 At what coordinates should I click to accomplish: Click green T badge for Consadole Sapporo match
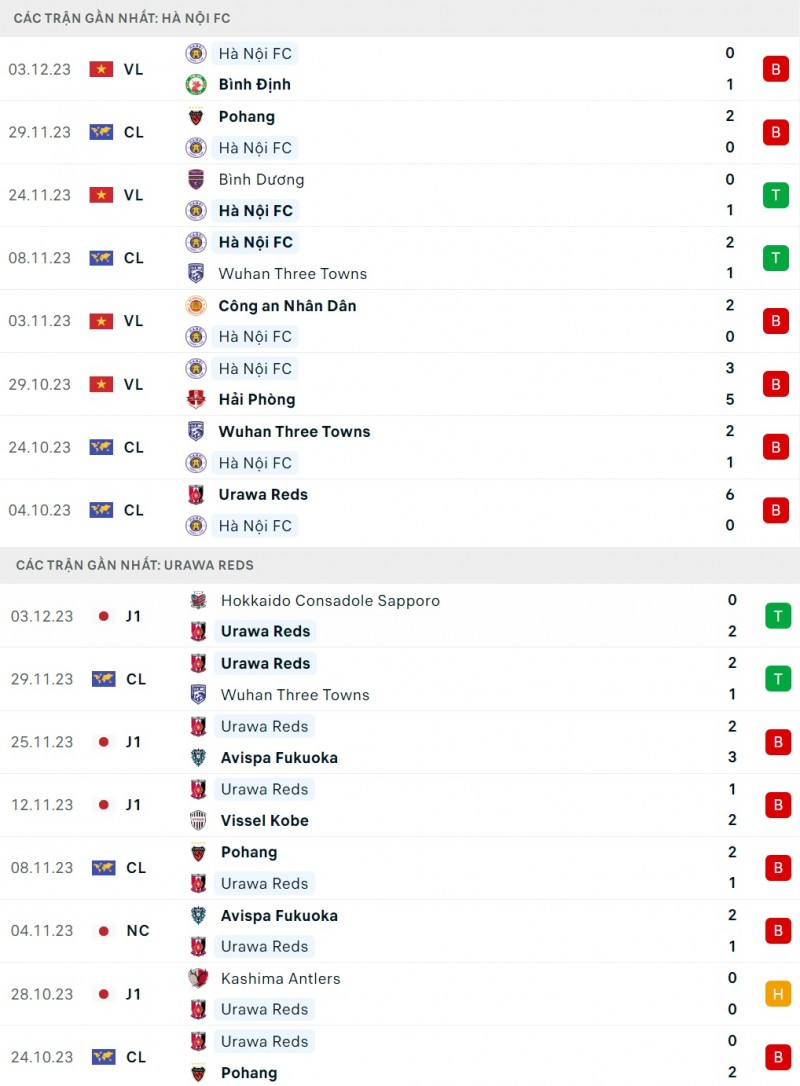pos(778,616)
